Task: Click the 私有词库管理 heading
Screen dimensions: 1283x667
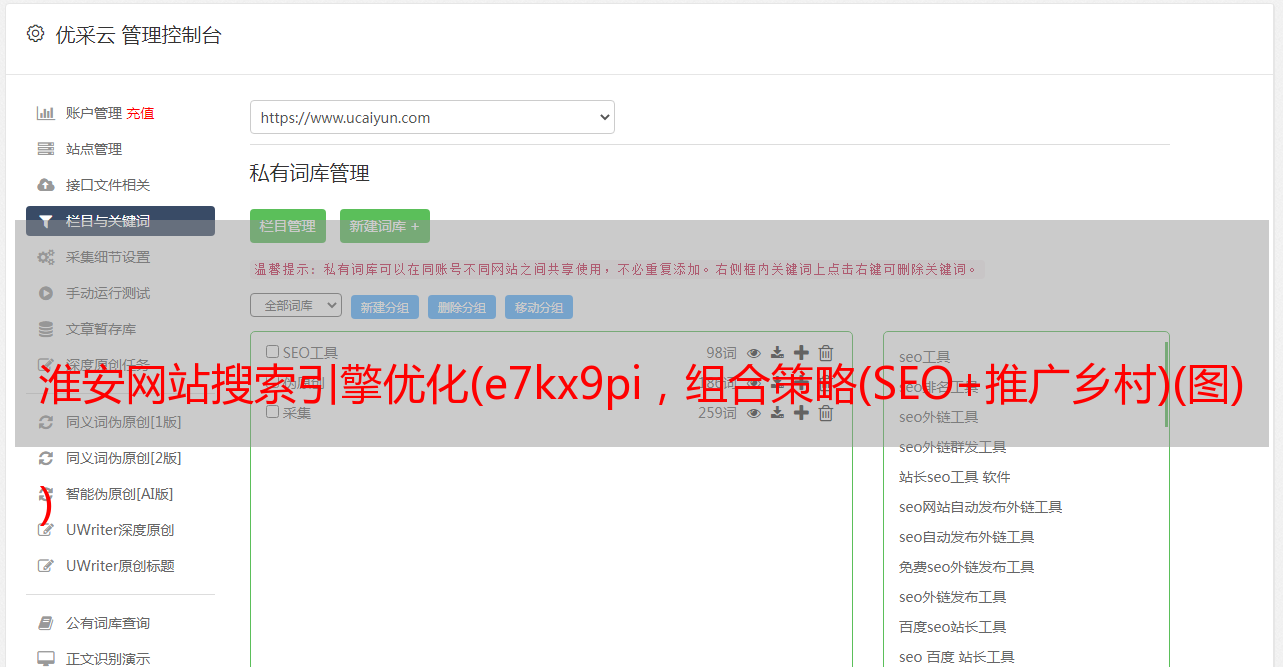Action: (310, 173)
